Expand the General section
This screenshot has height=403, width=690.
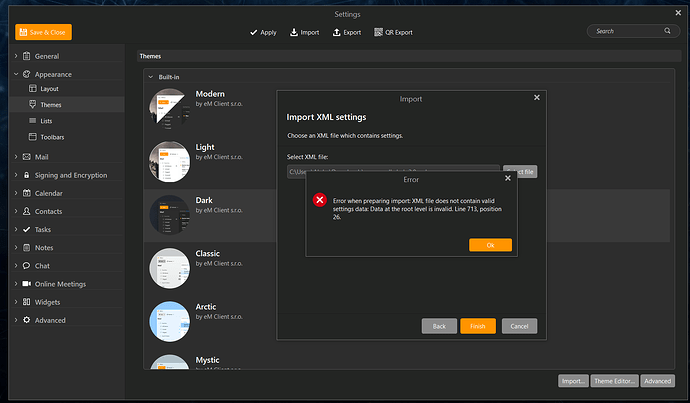click(x=16, y=56)
